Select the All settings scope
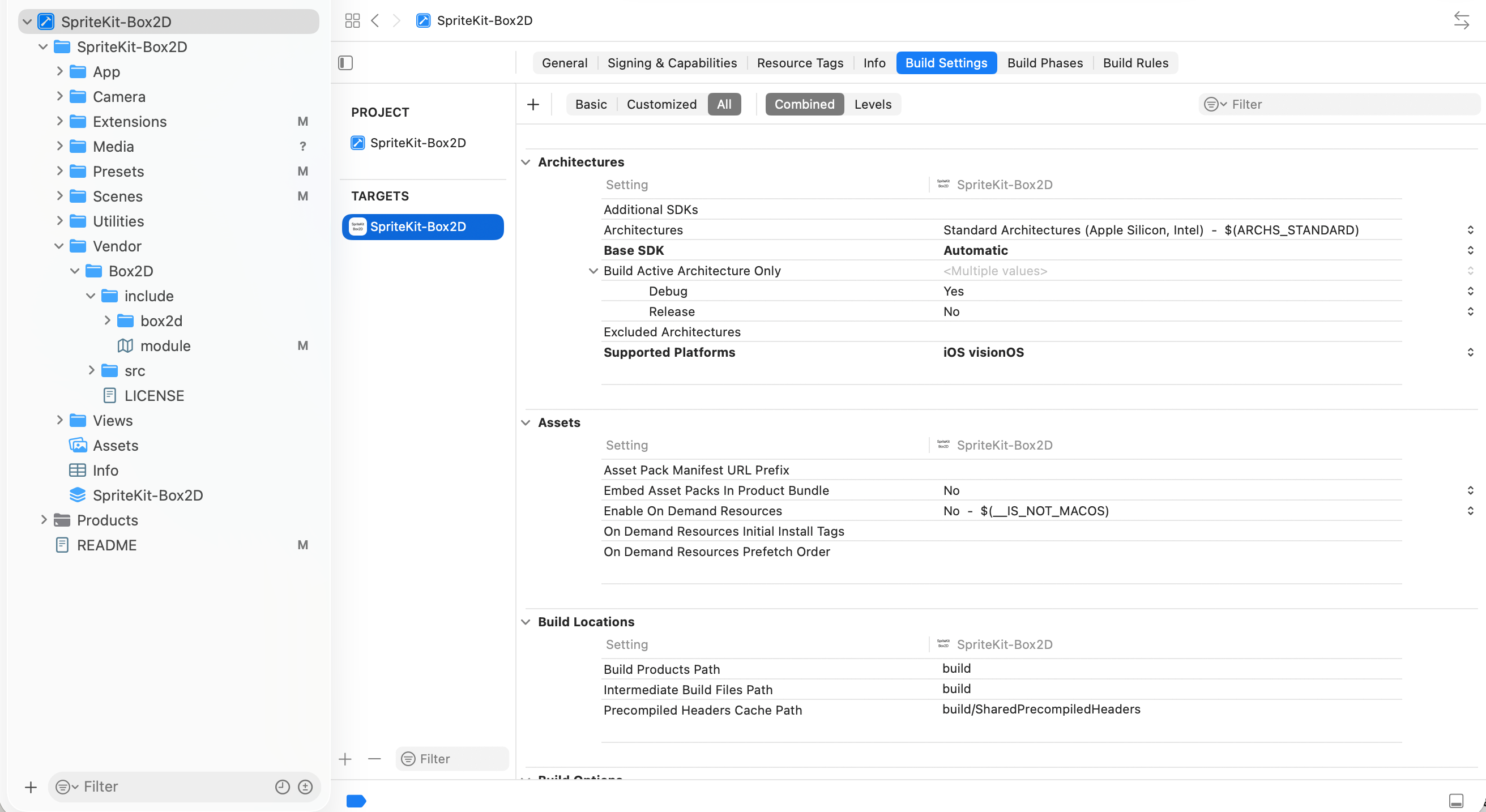The width and height of the screenshot is (1486, 812). (x=724, y=104)
